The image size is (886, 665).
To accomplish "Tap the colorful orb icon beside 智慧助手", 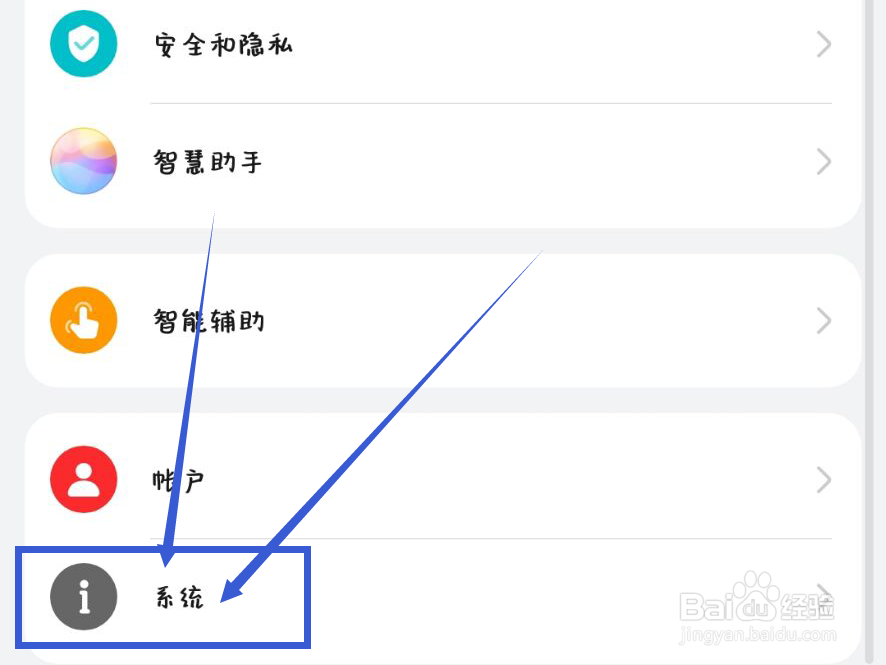I will (x=83, y=161).
